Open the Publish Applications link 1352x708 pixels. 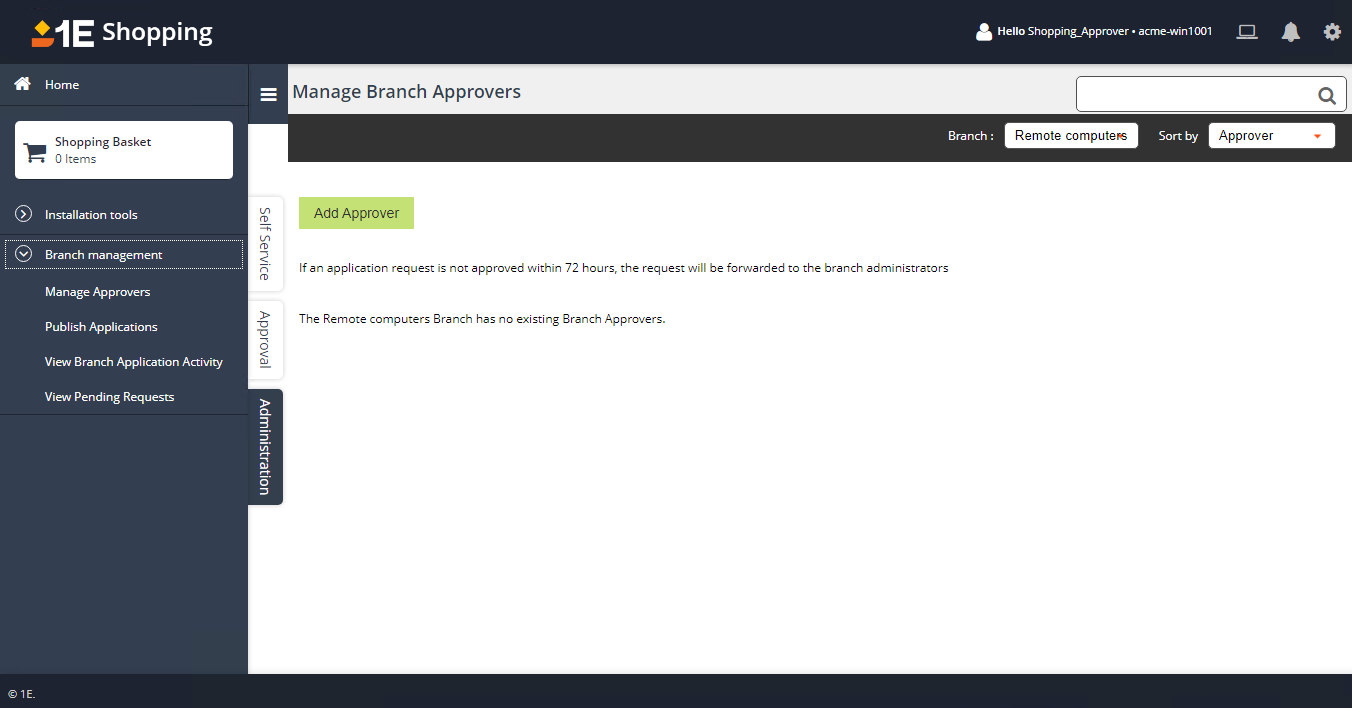(101, 327)
